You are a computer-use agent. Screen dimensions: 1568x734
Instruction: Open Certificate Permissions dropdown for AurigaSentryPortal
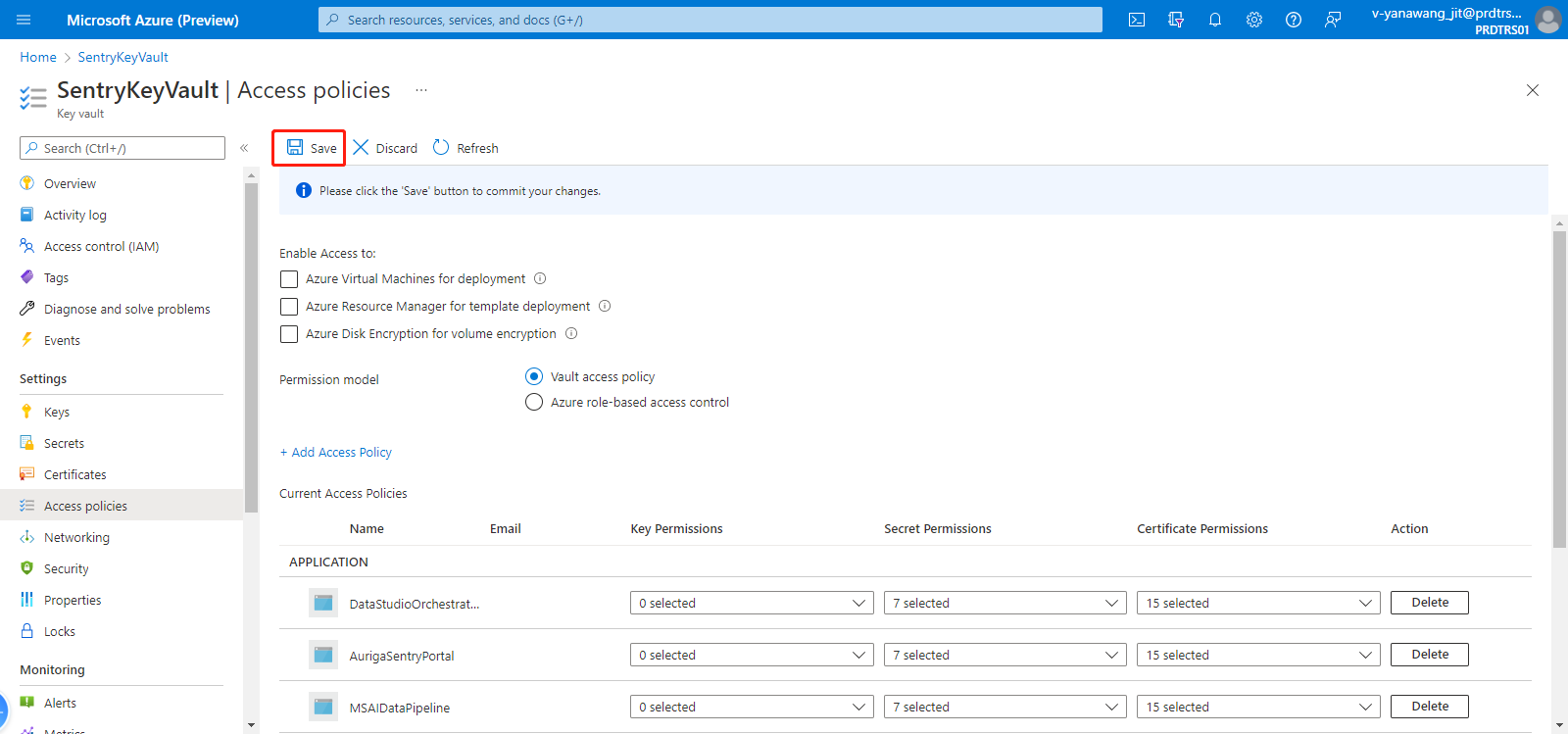click(1258, 655)
